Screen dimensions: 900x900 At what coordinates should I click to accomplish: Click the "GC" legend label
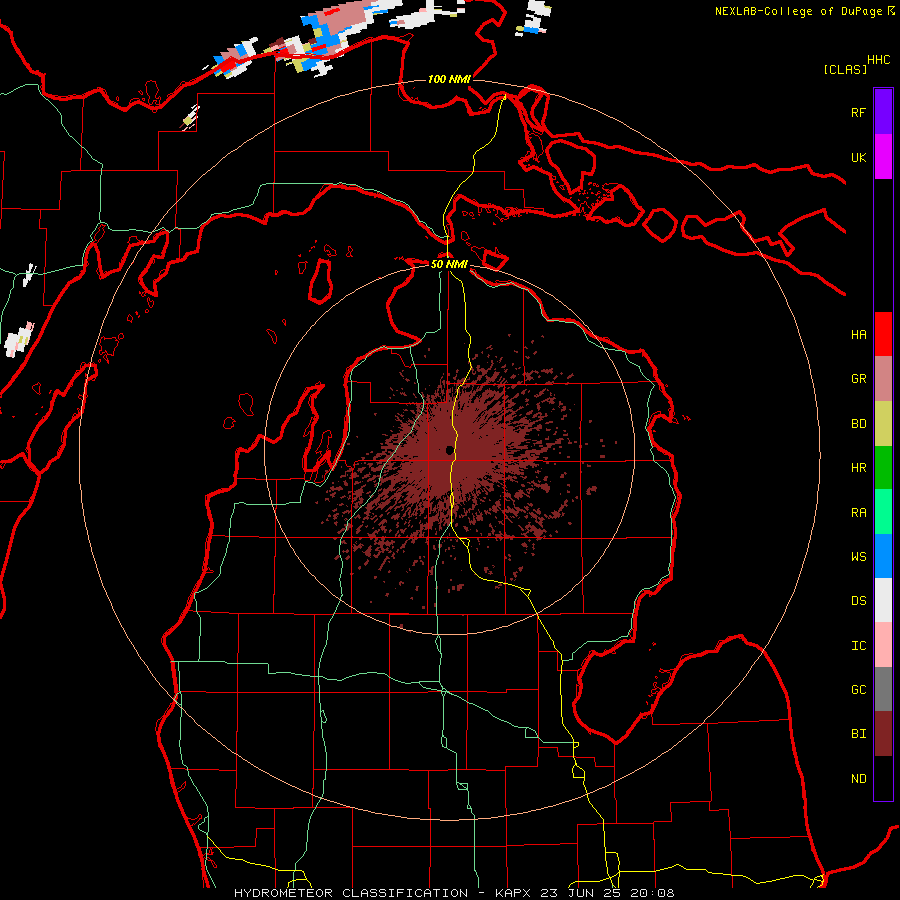858,689
